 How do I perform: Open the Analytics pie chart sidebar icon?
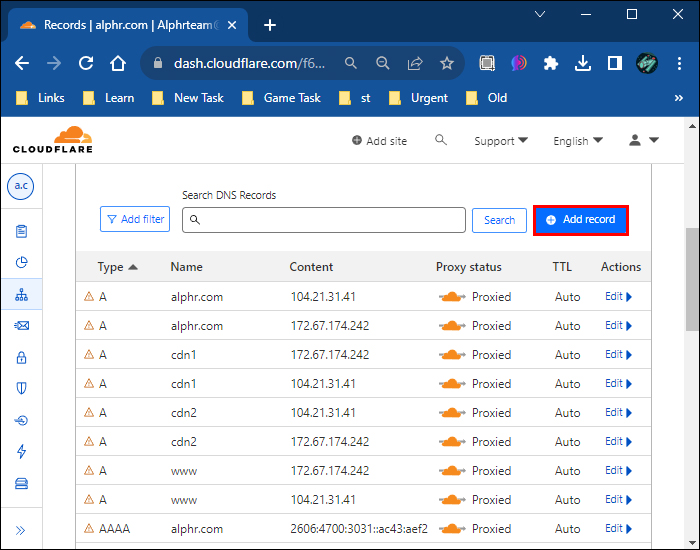tap(21, 262)
